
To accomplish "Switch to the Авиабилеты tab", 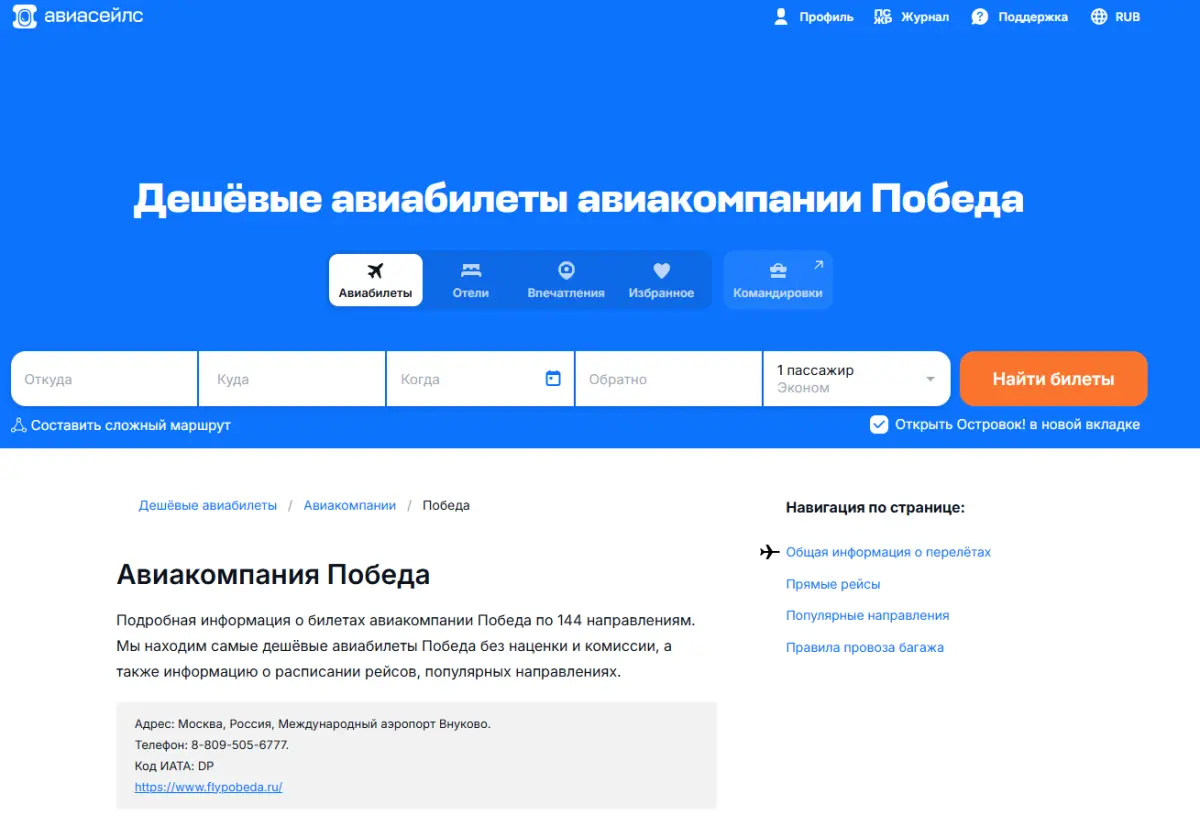I will coord(376,280).
